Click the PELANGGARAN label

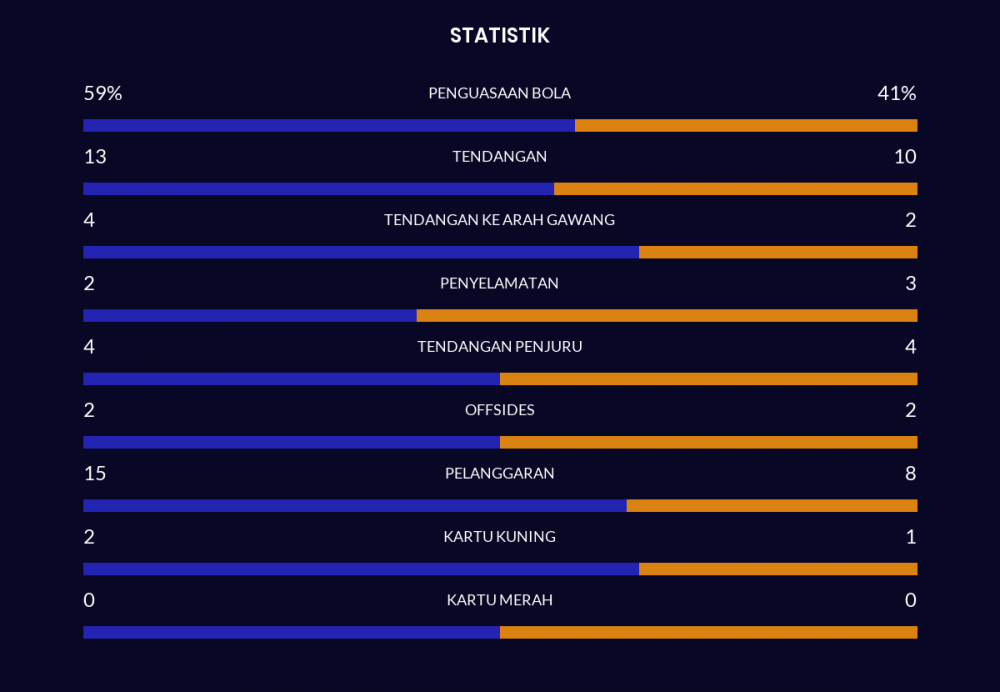click(x=499, y=473)
